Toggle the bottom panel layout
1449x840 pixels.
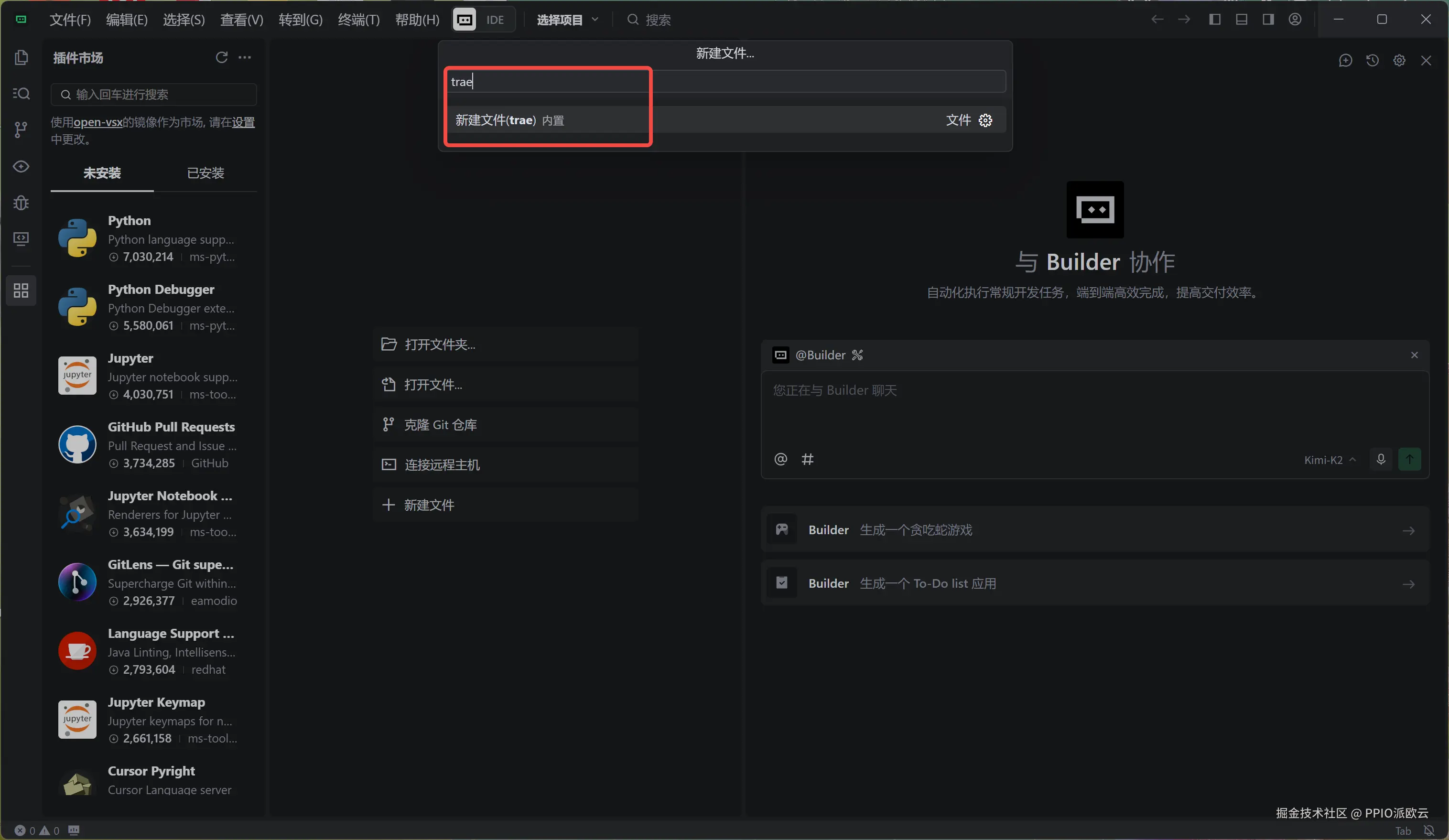click(1242, 20)
